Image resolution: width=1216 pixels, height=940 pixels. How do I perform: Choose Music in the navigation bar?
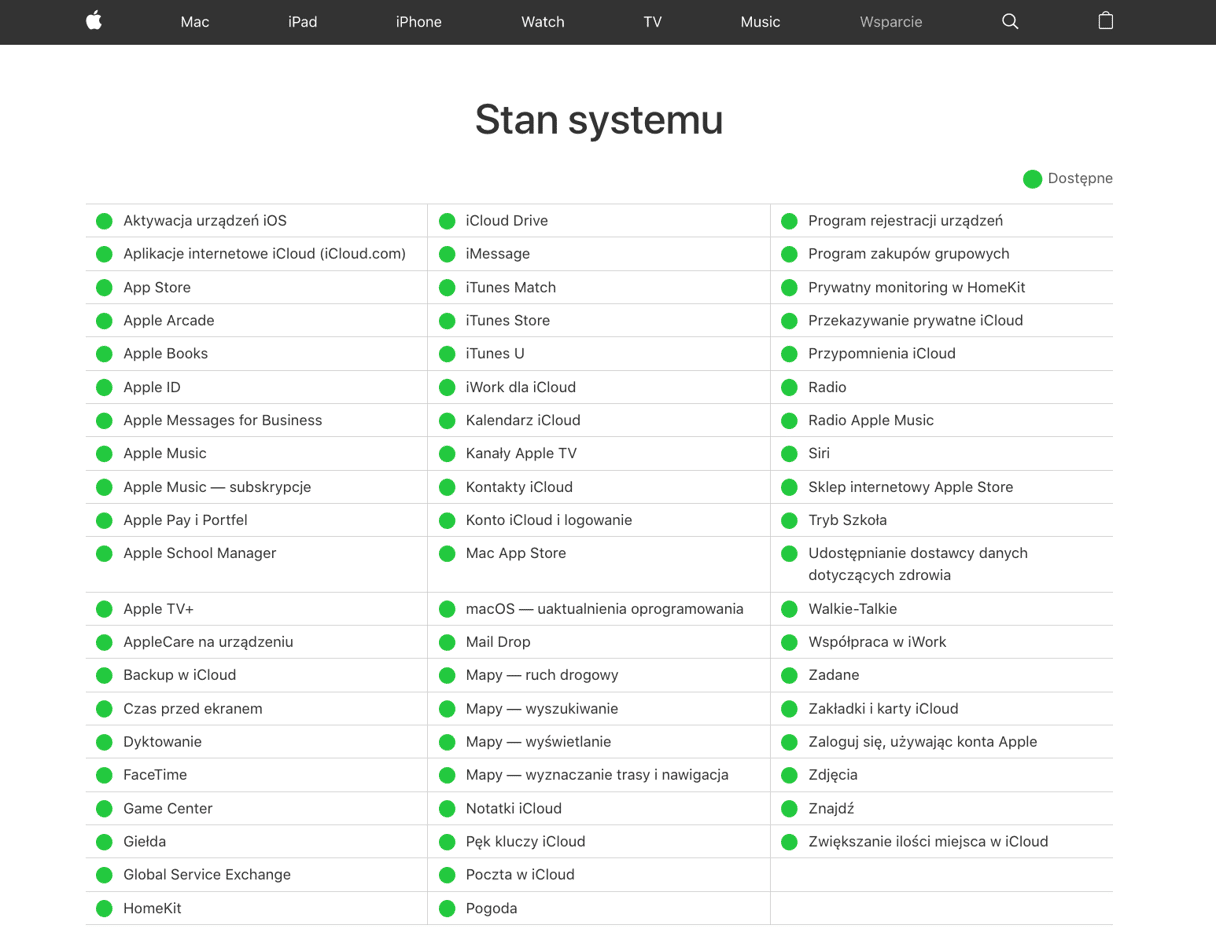[x=760, y=22]
